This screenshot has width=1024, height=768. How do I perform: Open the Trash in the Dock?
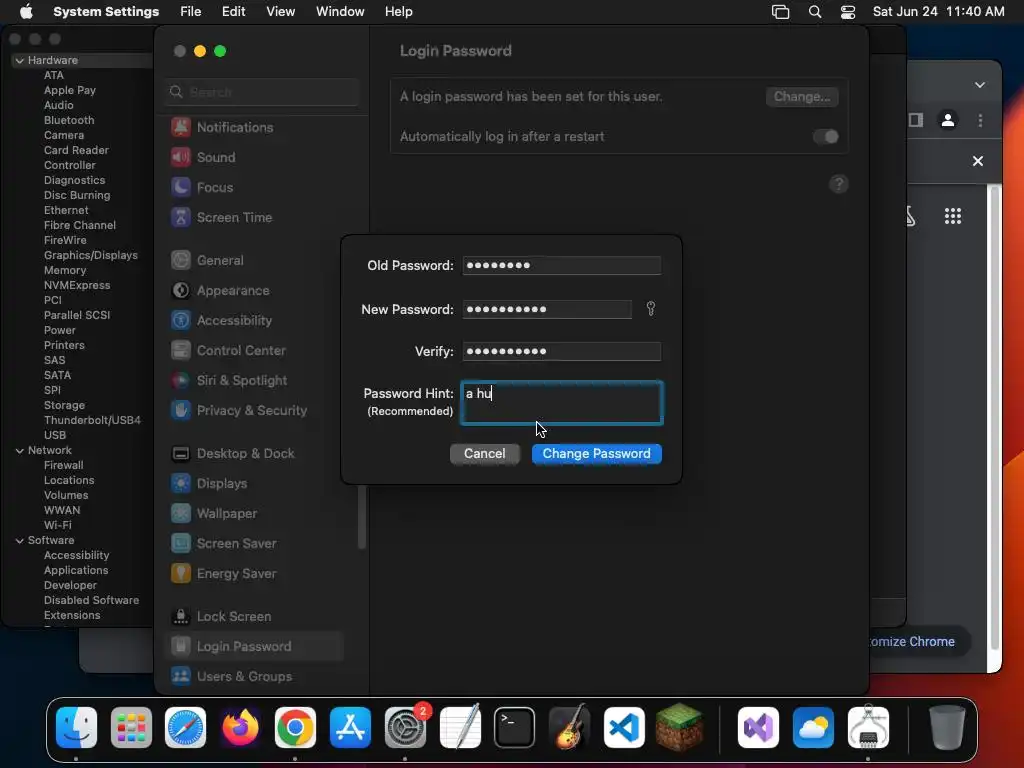pos(947,727)
